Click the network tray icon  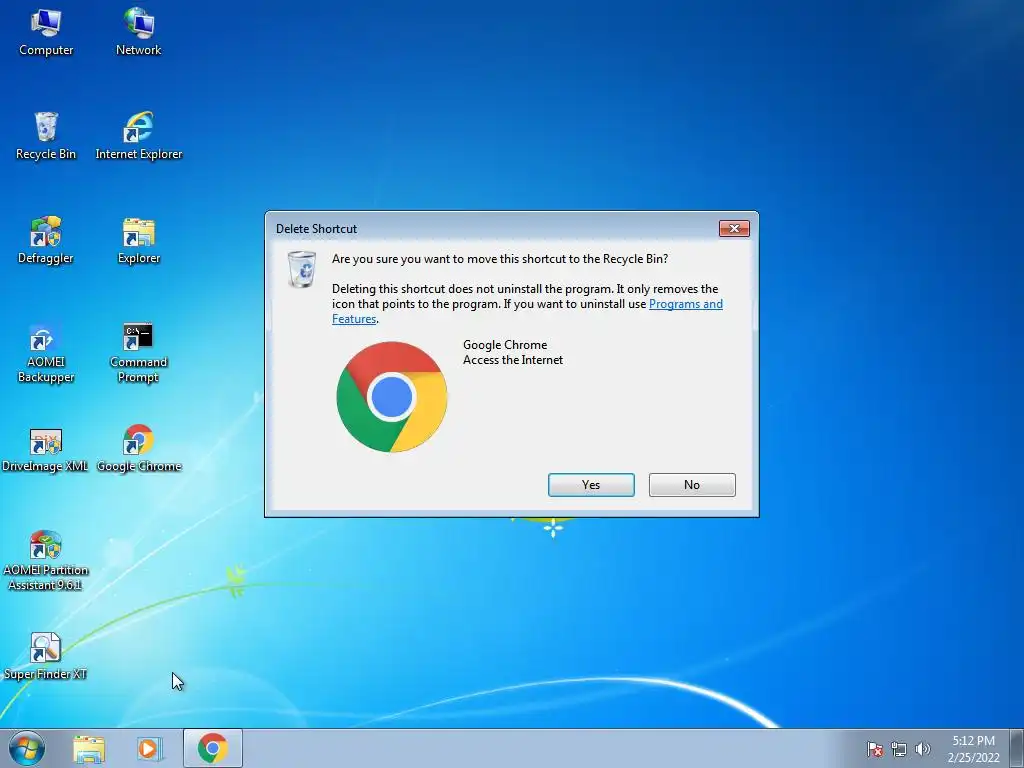pos(899,749)
